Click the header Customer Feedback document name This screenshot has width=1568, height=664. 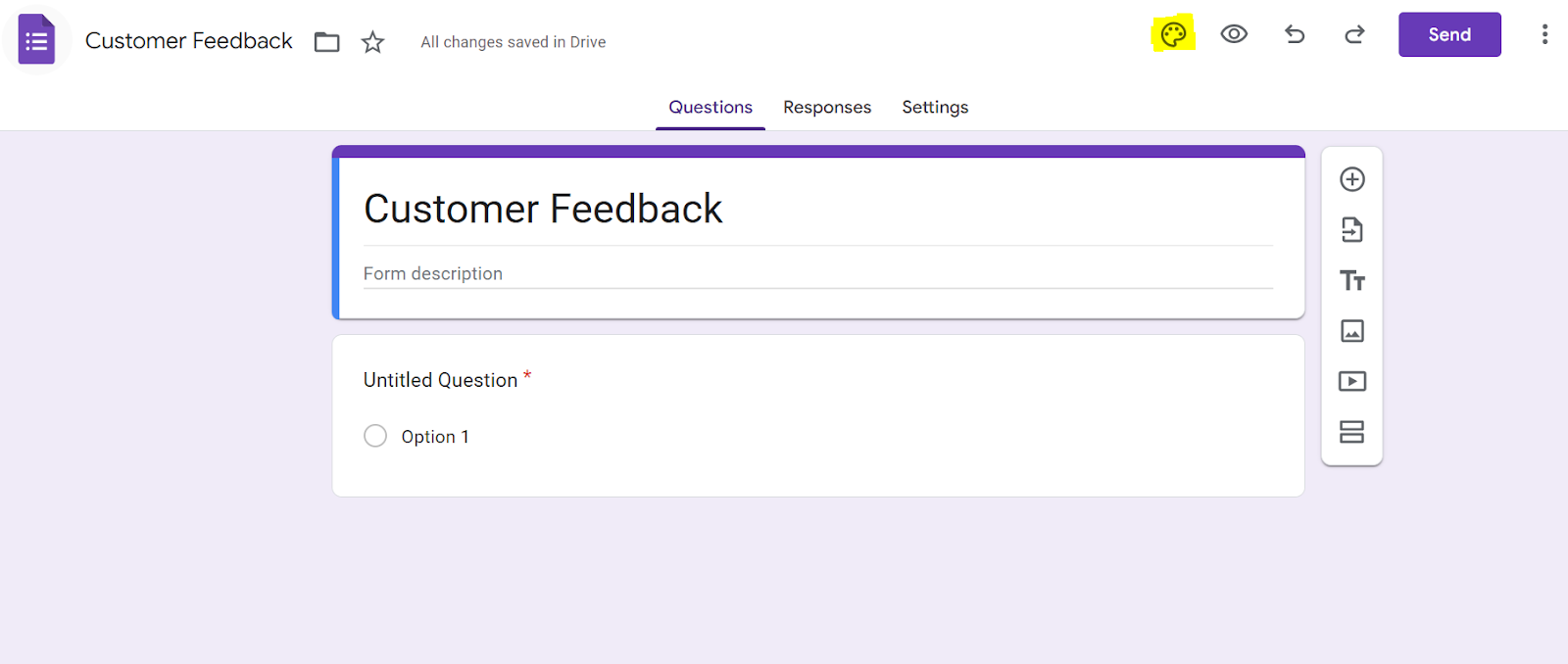pos(189,41)
